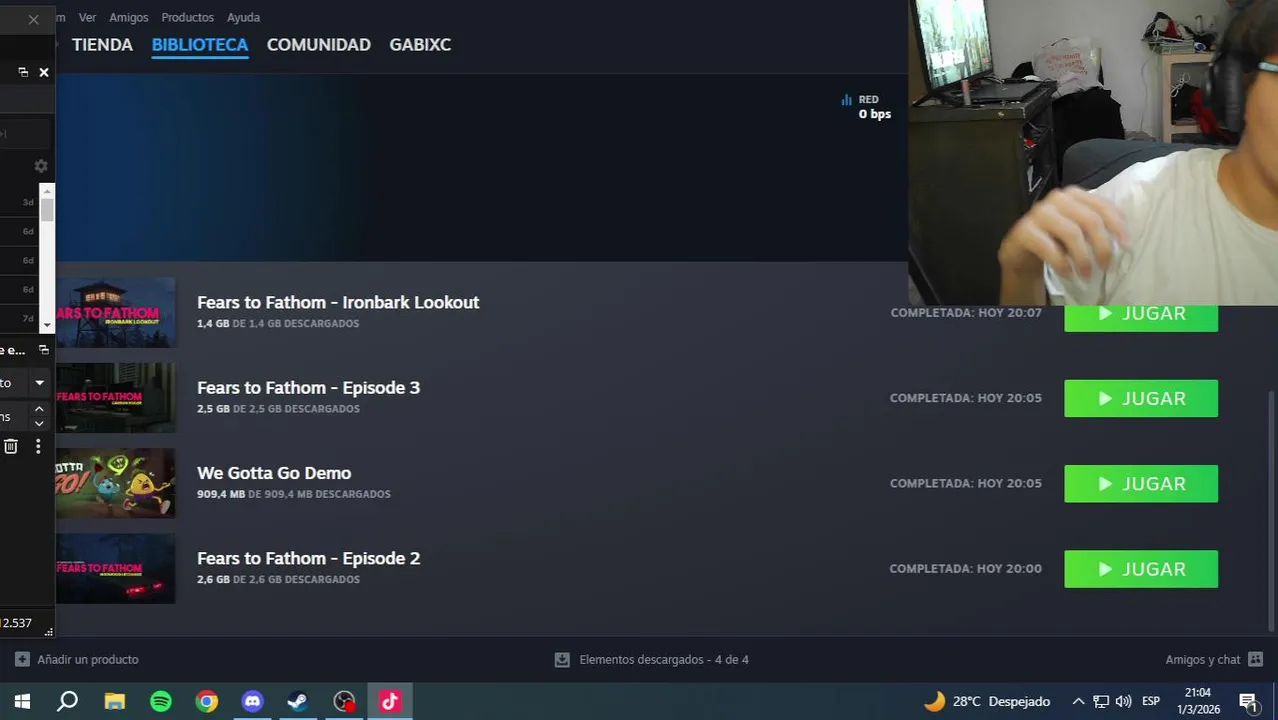1278x720 pixels.
Task: Open Ironbark Lookout game thumbnail
Action: 115,313
